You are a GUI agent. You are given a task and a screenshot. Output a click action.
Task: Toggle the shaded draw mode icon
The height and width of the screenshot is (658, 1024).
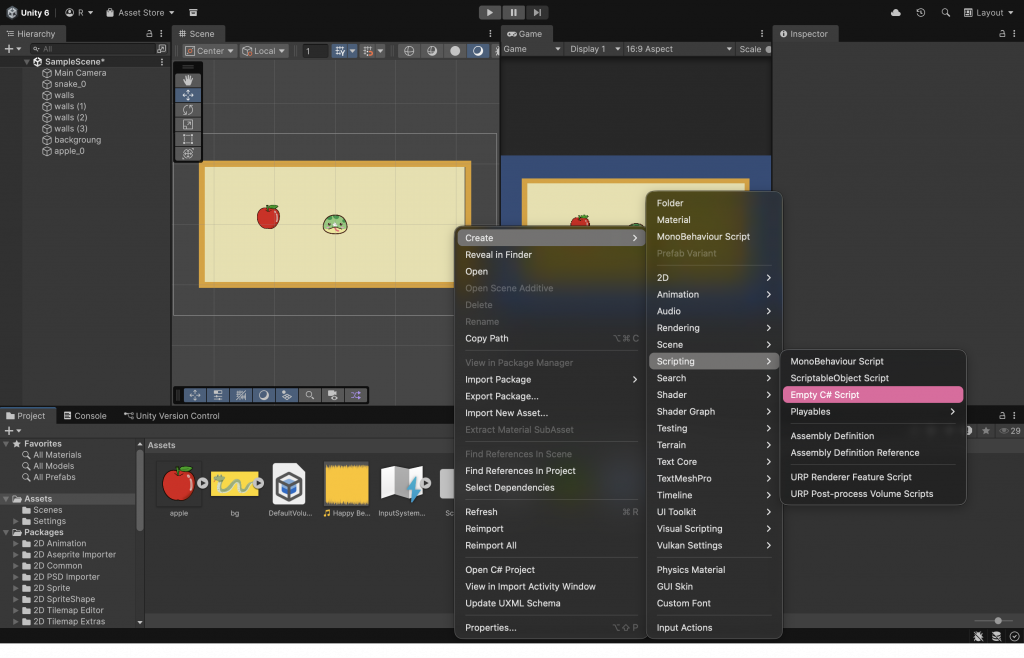pos(478,51)
